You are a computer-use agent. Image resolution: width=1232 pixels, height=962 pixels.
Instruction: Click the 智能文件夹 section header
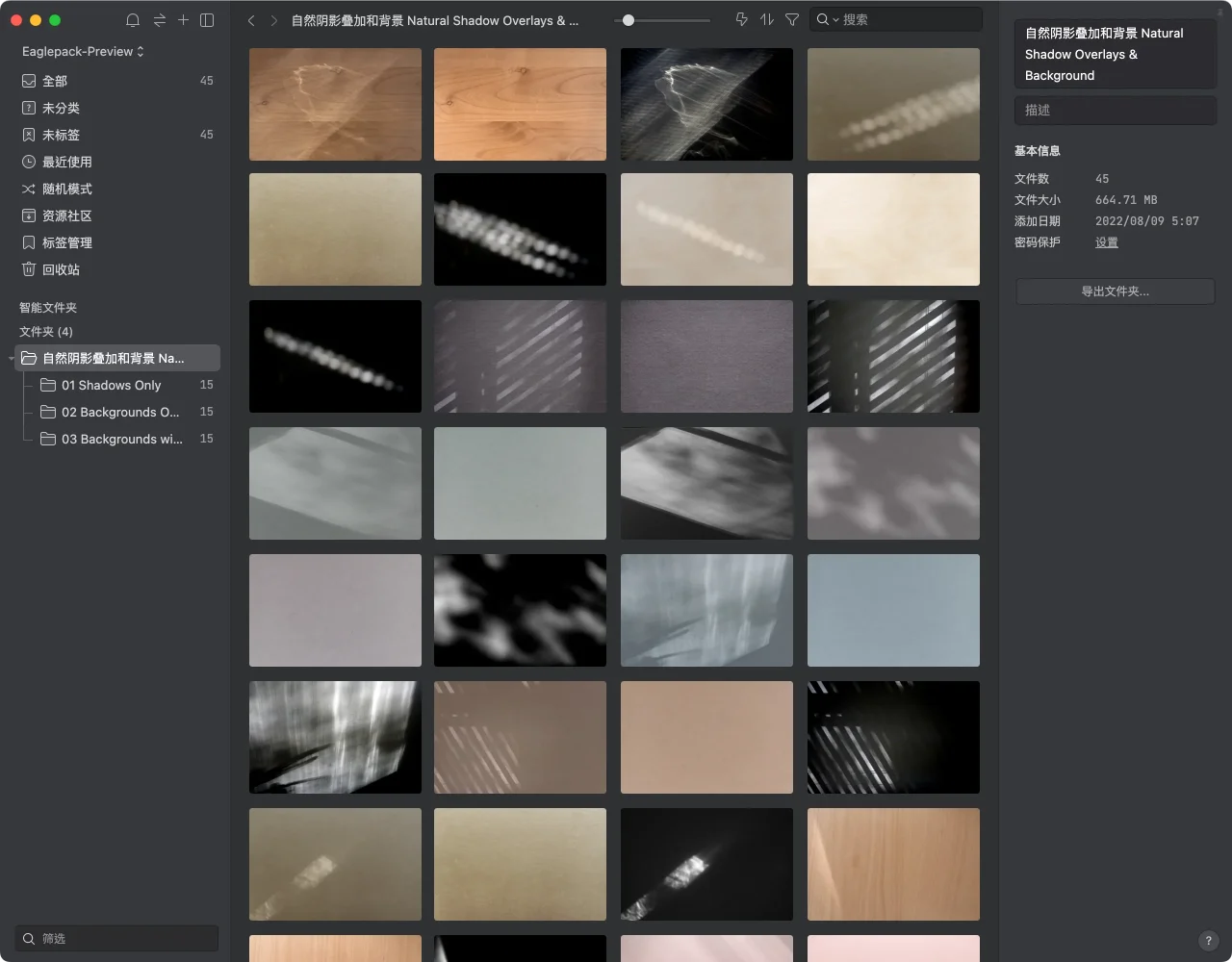[x=48, y=308]
